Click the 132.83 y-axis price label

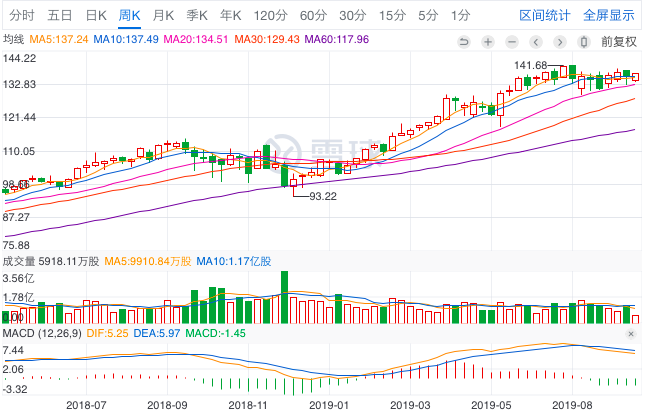pos(19,85)
